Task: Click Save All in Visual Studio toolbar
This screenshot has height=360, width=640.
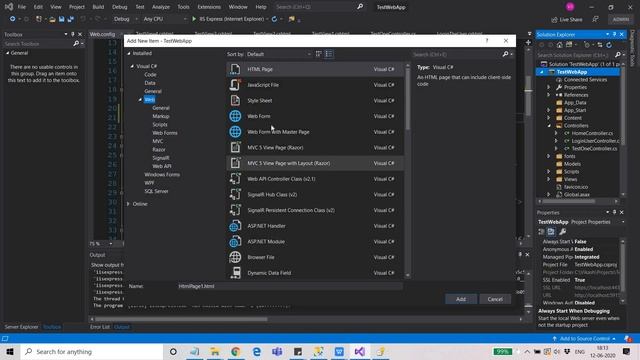Action: pos(70,19)
